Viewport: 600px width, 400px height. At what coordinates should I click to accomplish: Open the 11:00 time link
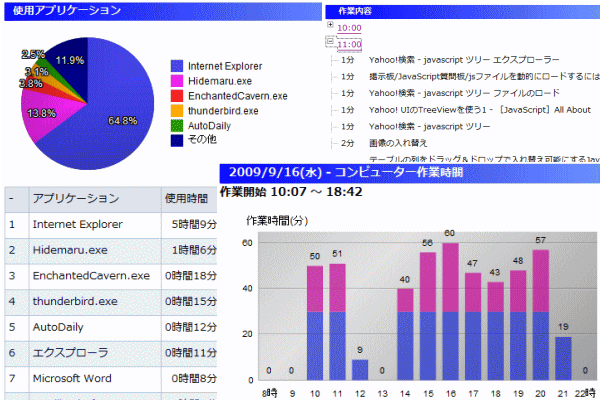point(349,45)
